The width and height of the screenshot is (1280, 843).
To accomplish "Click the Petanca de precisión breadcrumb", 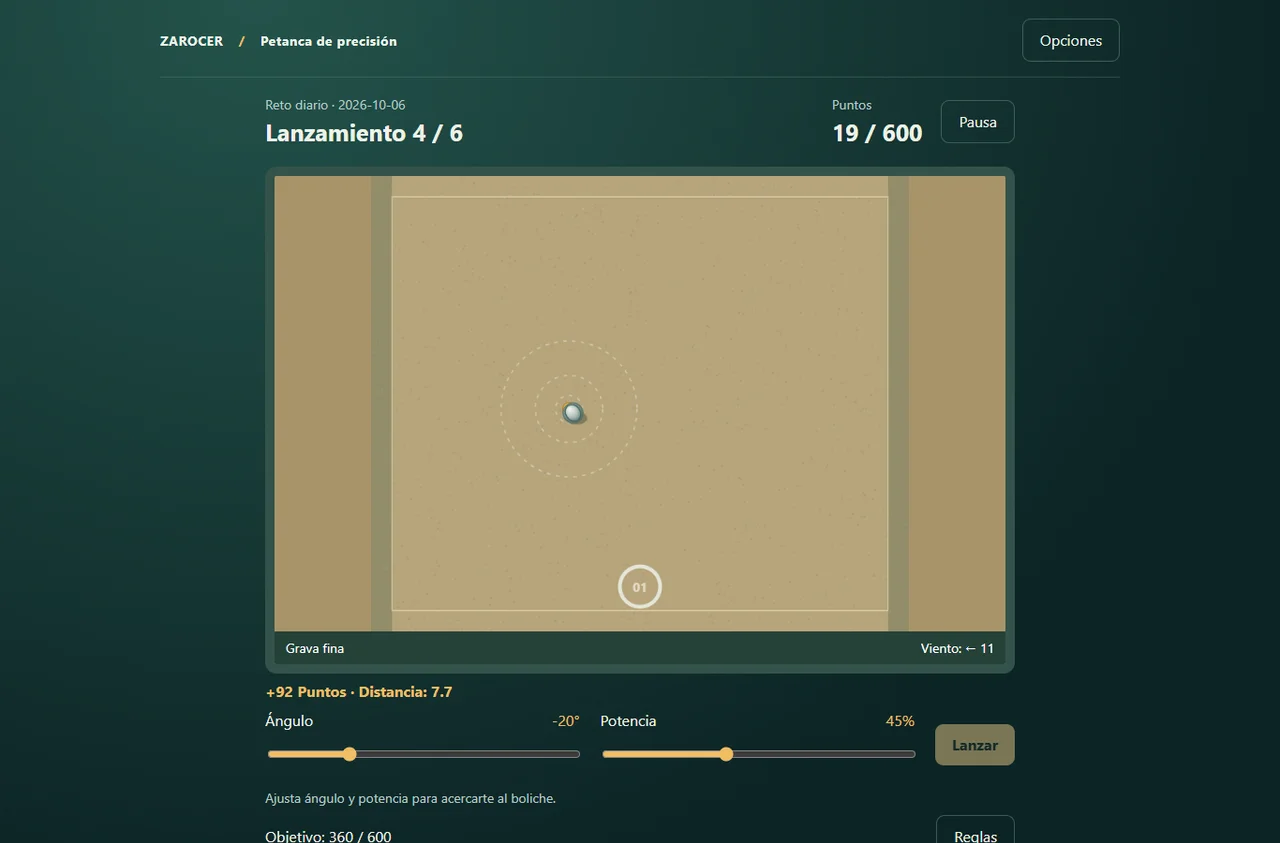I will coord(328,41).
